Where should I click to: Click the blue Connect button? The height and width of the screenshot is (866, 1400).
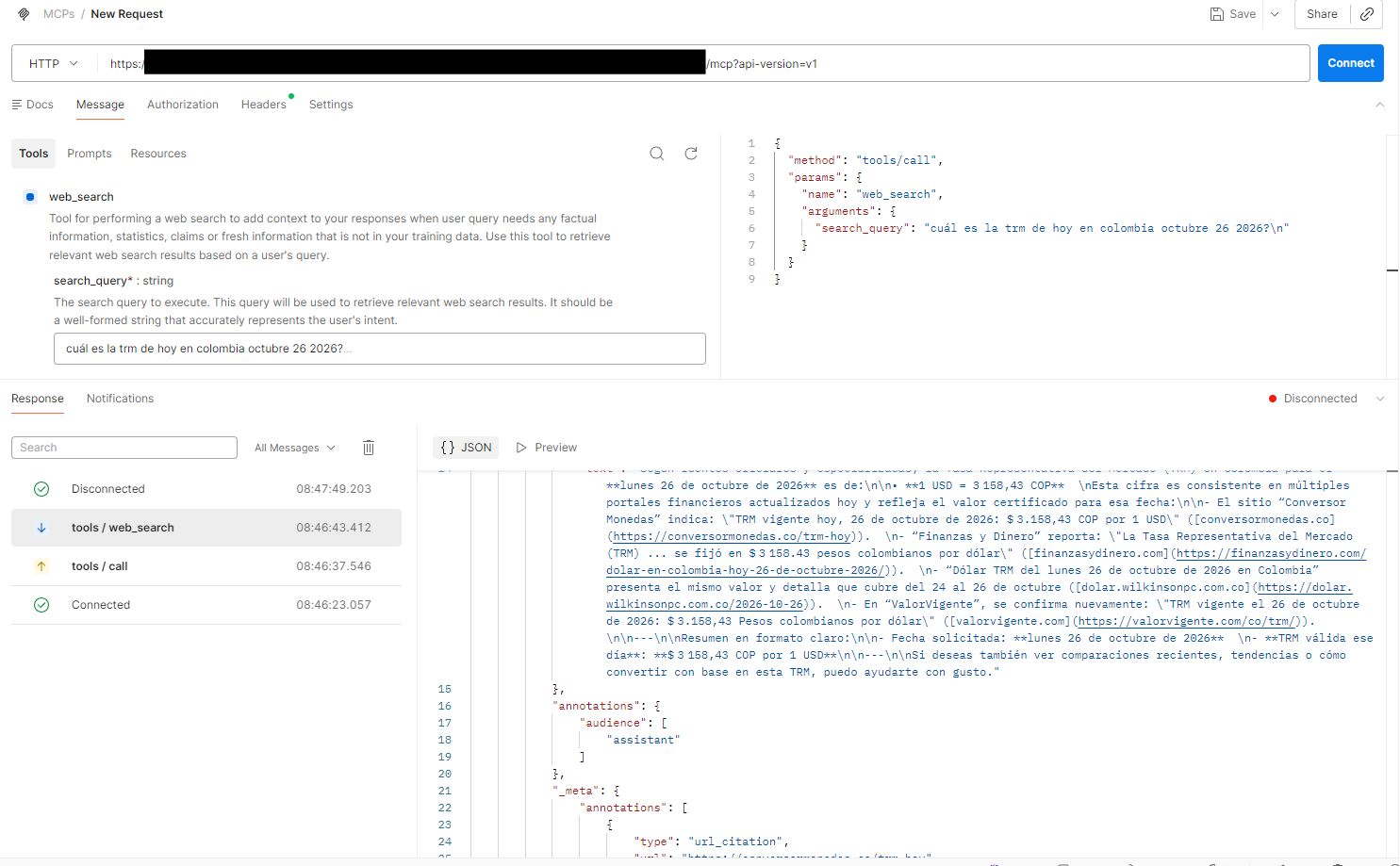click(x=1350, y=63)
